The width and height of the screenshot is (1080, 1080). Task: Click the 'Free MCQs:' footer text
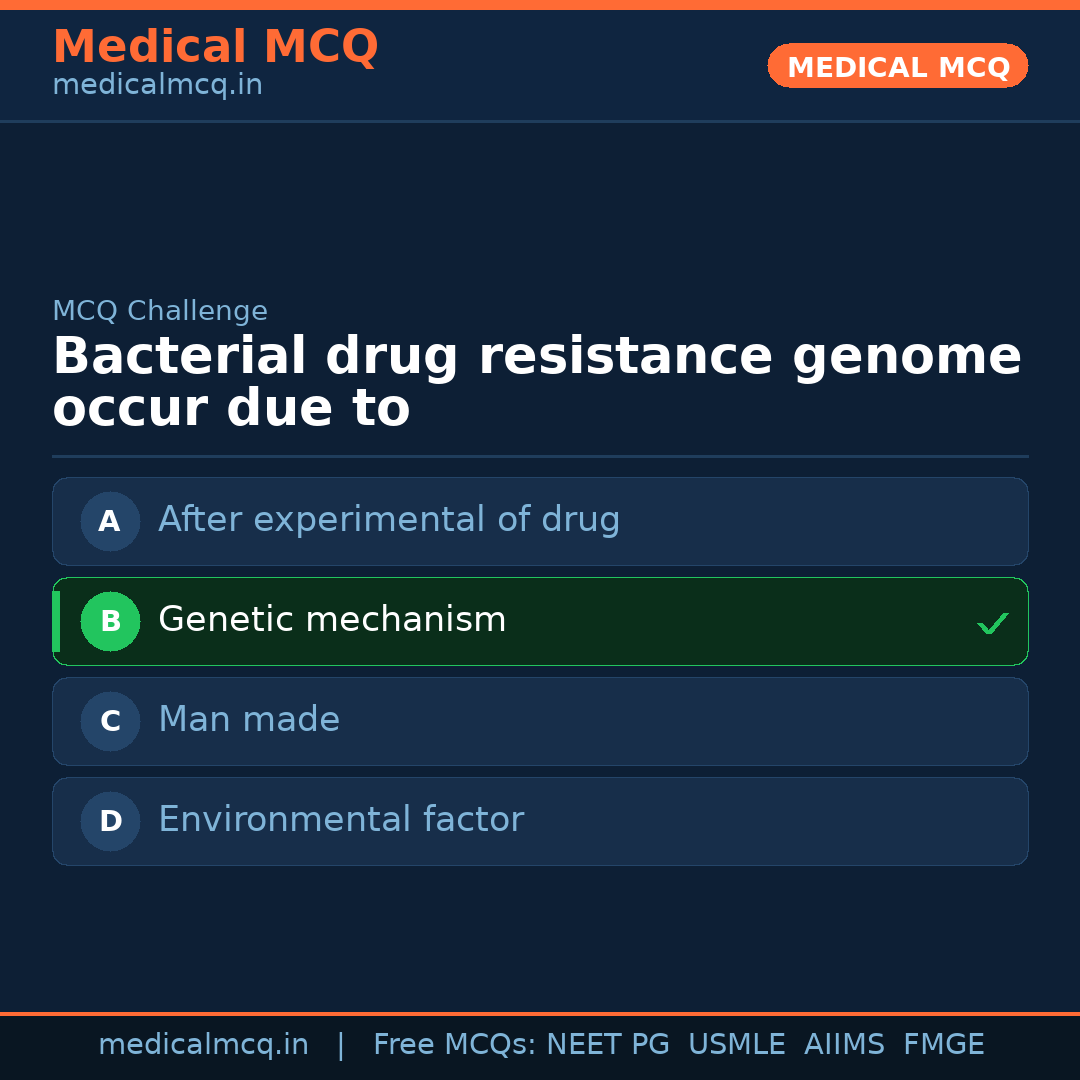tap(455, 1045)
